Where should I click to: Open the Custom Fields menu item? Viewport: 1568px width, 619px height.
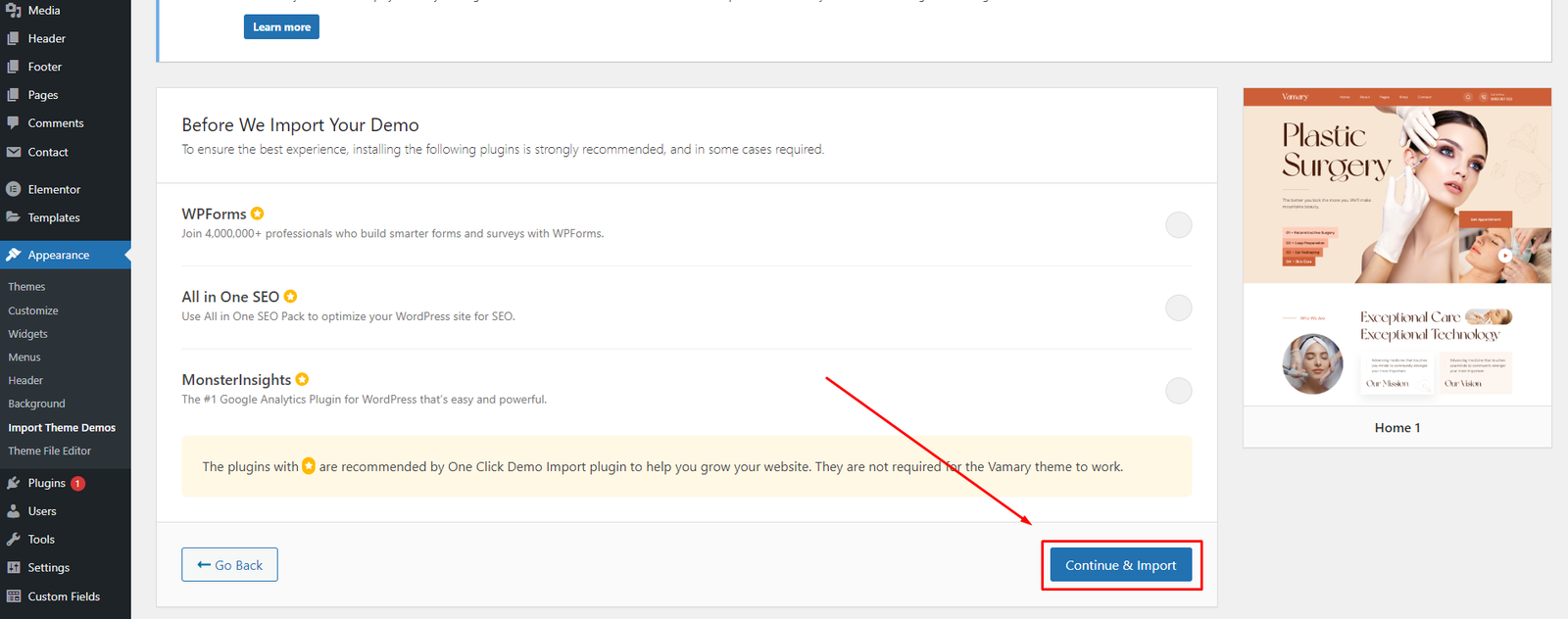[66, 595]
